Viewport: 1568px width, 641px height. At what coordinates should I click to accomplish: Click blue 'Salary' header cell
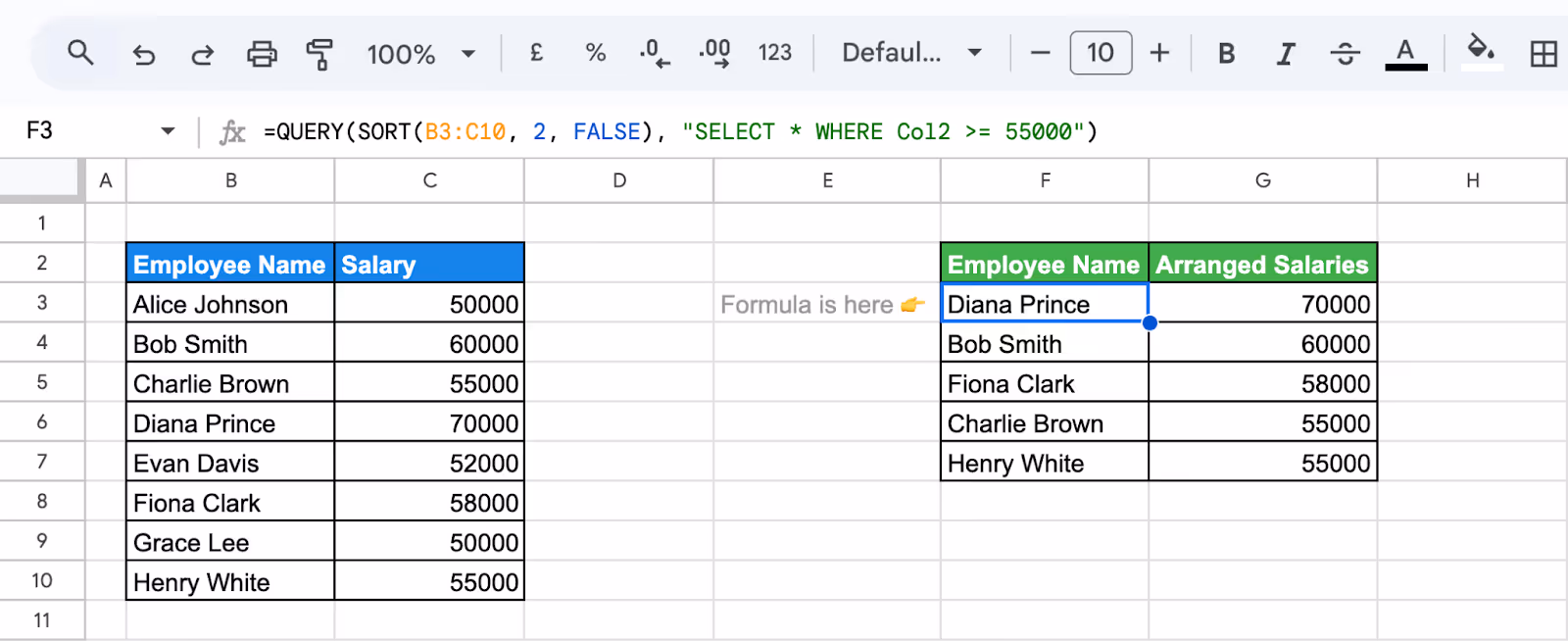click(x=429, y=264)
